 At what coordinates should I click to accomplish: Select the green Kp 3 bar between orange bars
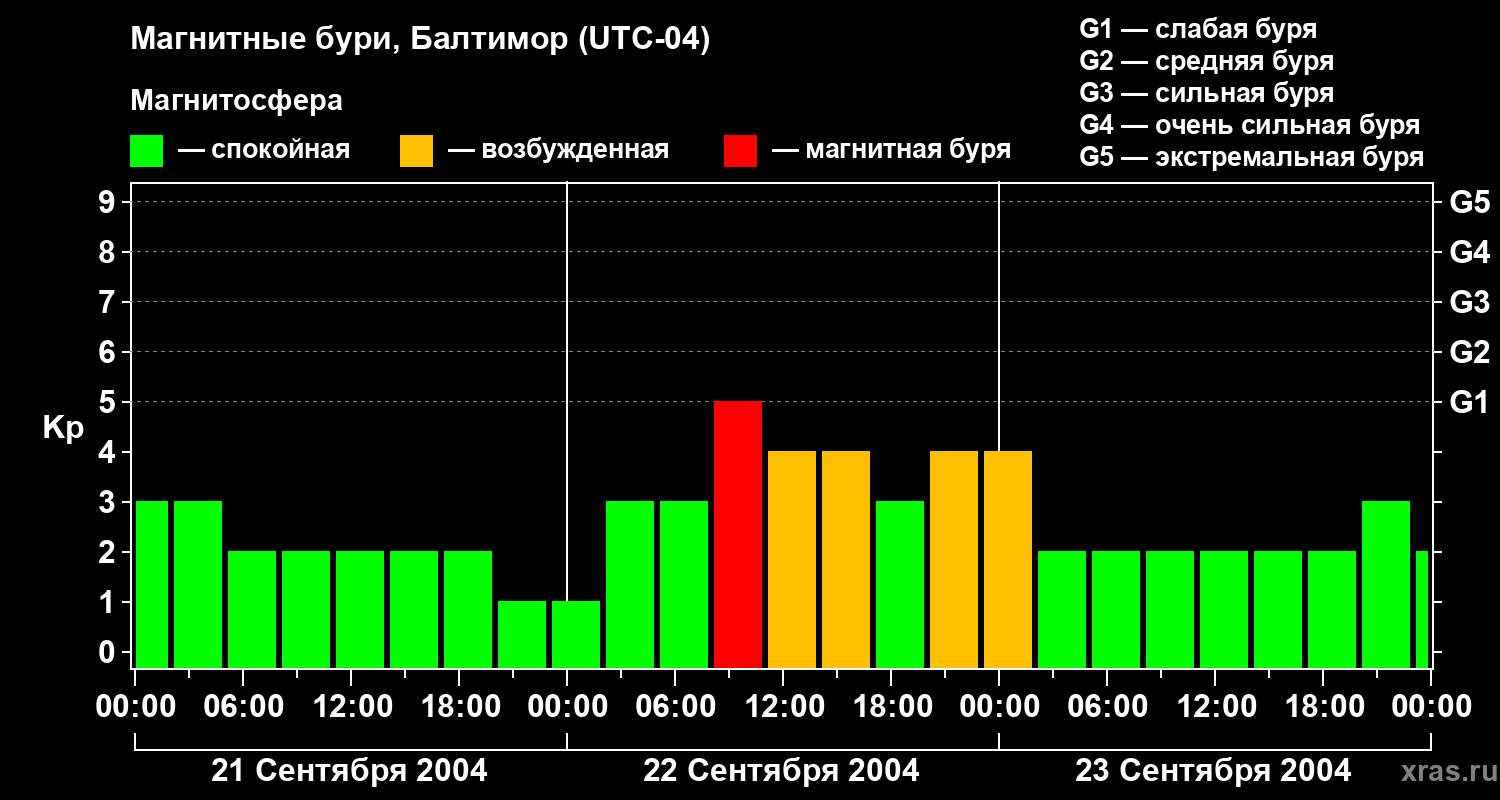pyautogui.click(x=900, y=585)
